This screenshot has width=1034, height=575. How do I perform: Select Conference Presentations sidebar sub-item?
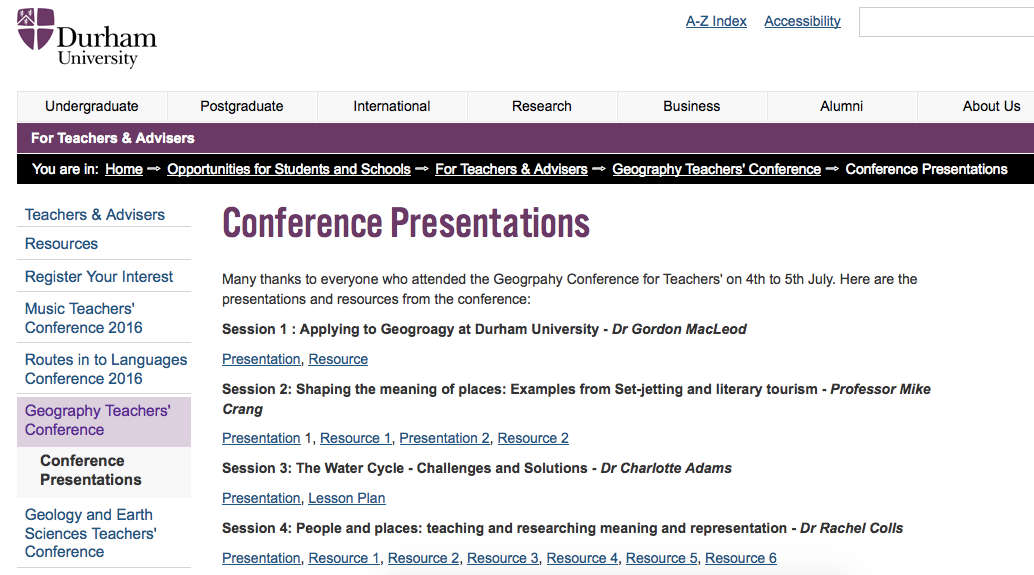[91, 470]
